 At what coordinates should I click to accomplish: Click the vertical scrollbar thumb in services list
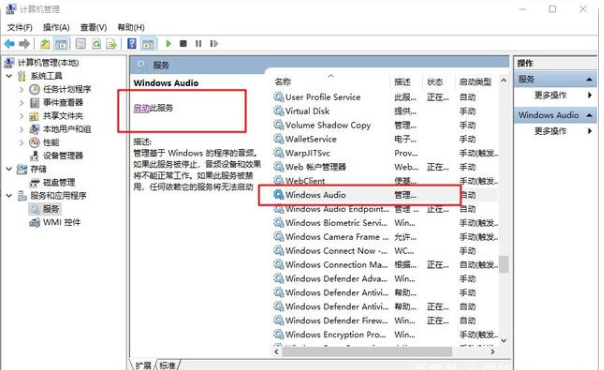(503, 264)
